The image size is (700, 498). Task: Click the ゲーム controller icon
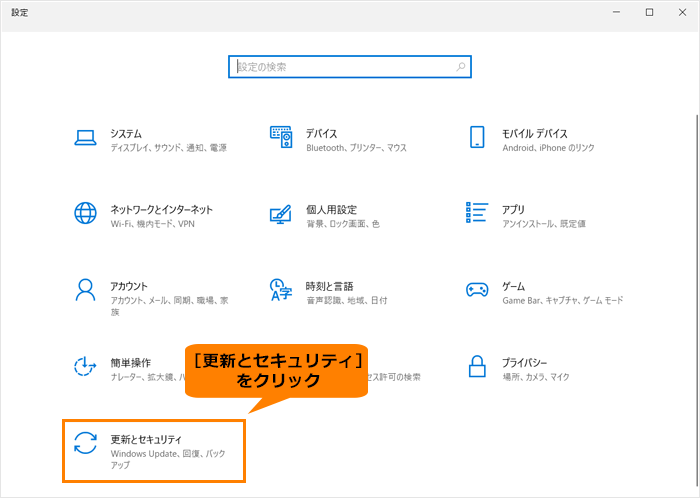[477, 290]
